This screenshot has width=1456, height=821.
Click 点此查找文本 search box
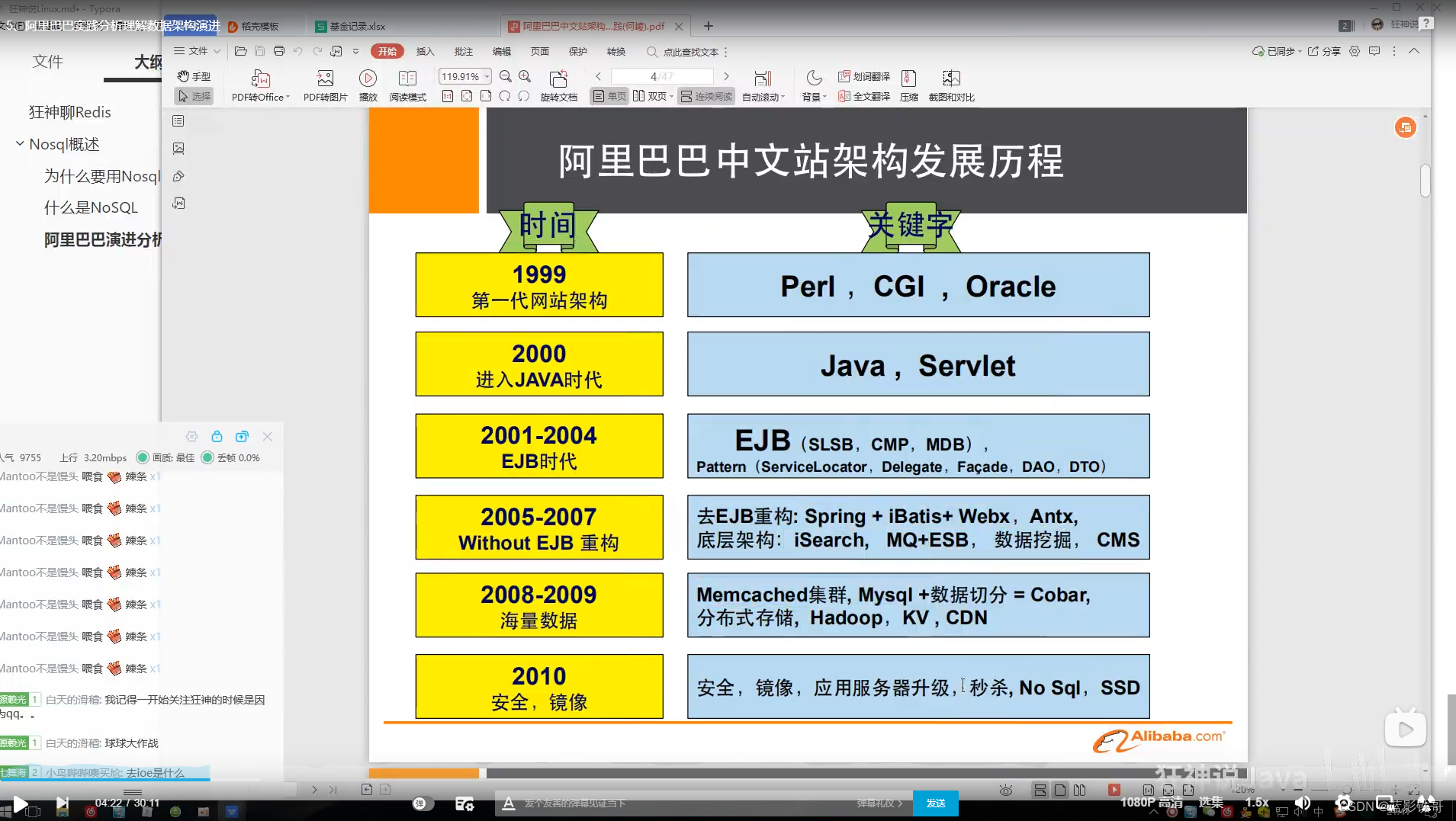point(683,52)
